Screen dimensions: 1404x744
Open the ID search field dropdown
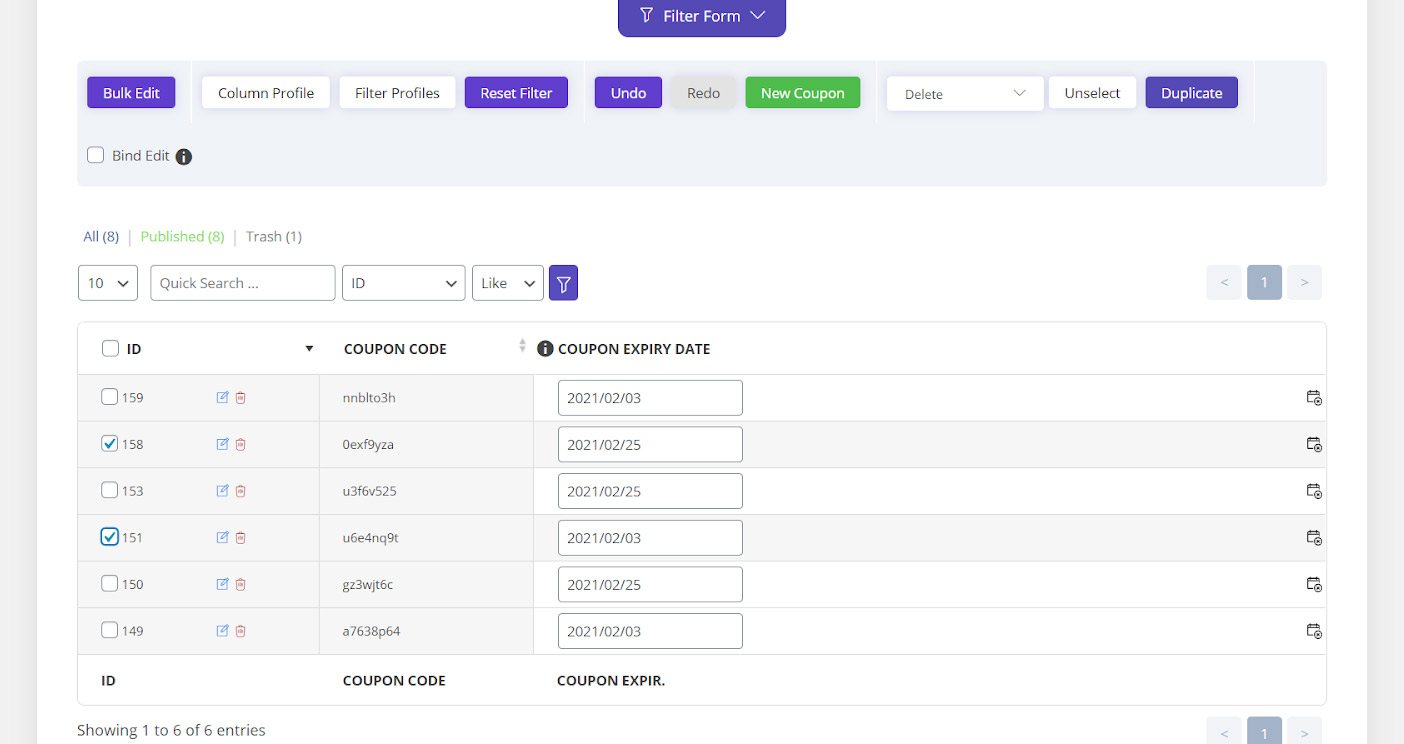404,283
